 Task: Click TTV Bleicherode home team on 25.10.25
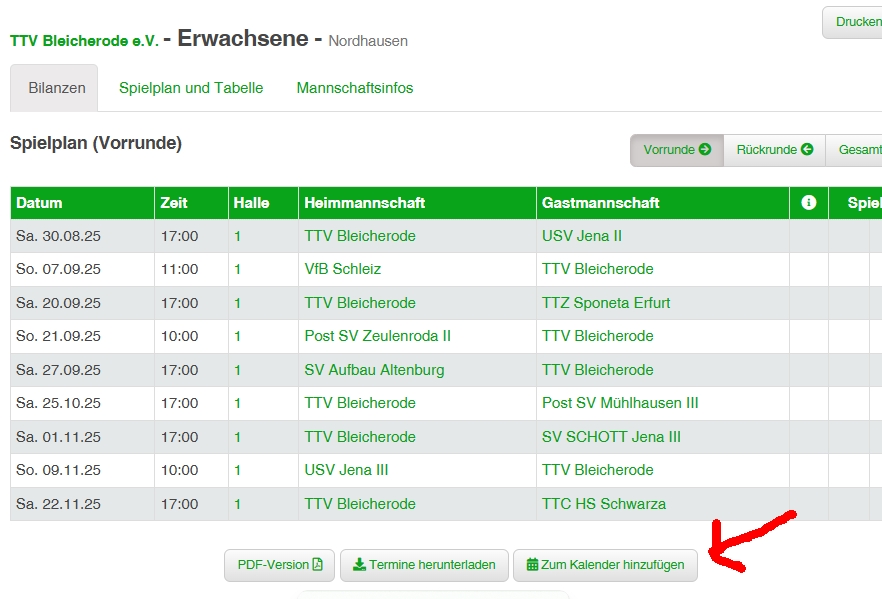(x=360, y=403)
